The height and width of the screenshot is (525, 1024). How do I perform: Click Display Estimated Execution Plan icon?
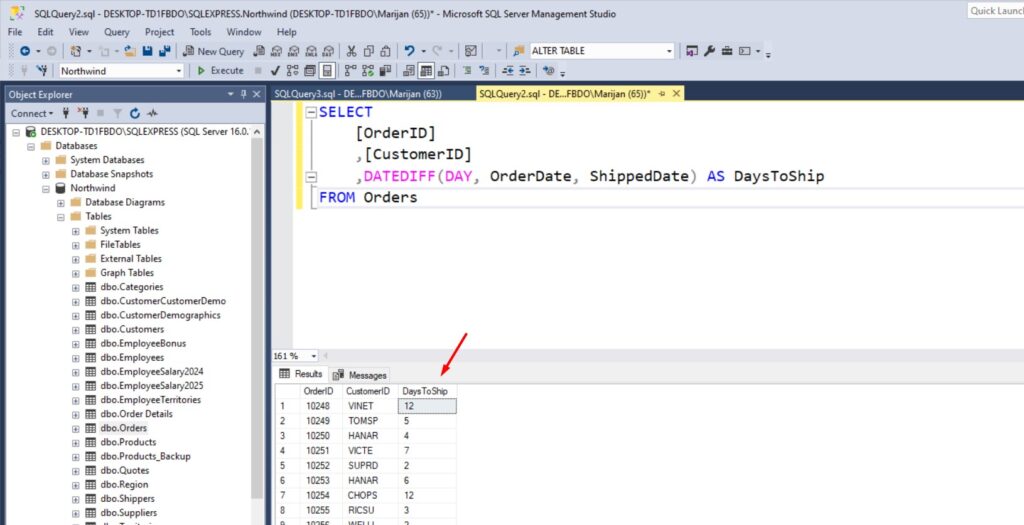click(x=292, y=71)
